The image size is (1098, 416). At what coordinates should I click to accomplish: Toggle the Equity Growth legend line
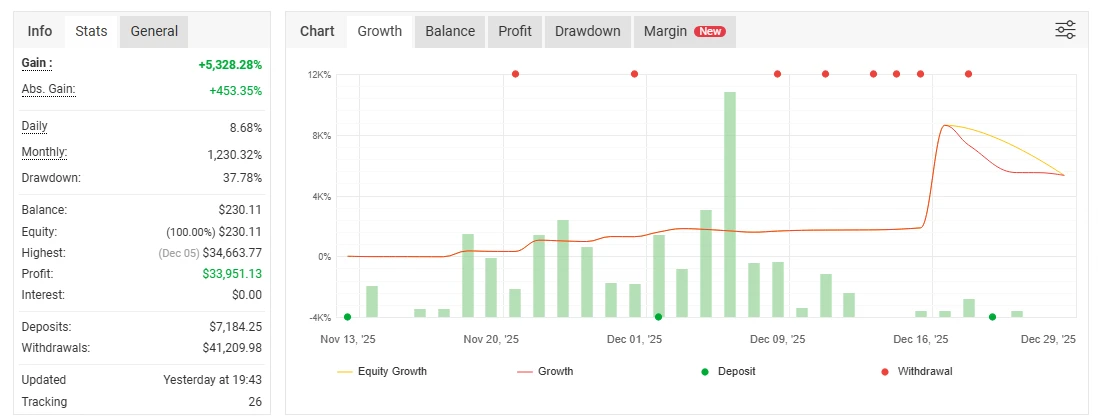click(x=383, y=371)
